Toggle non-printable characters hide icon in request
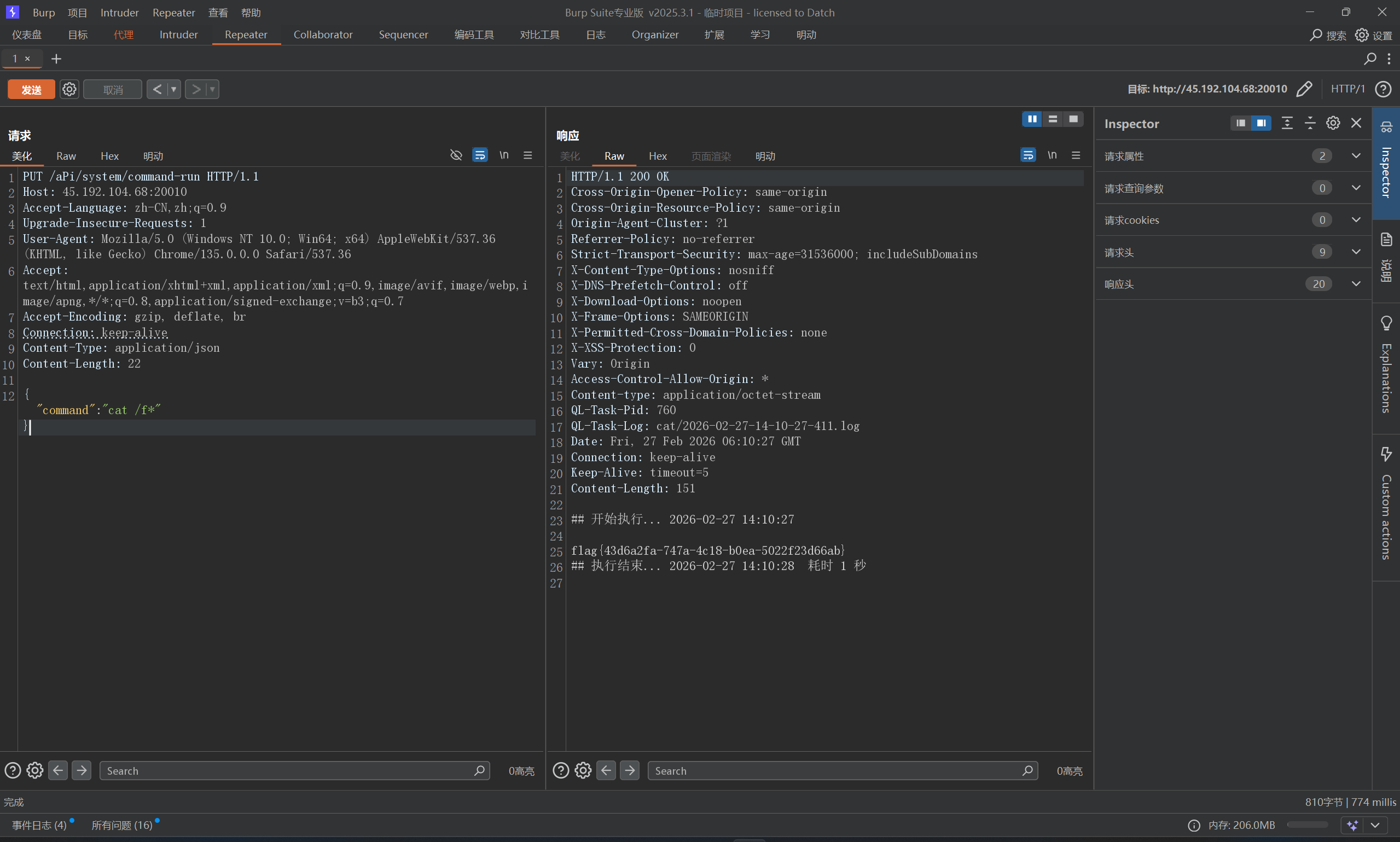Image resolution: width=1400 pixels, height=842 pixels. point(456,155)
